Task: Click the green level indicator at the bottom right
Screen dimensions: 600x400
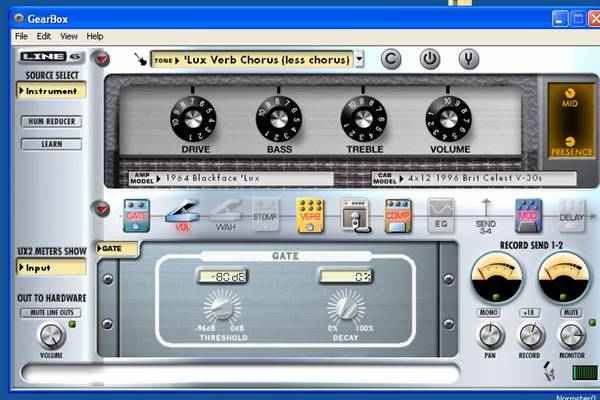Action: click(x=585, y=372)
